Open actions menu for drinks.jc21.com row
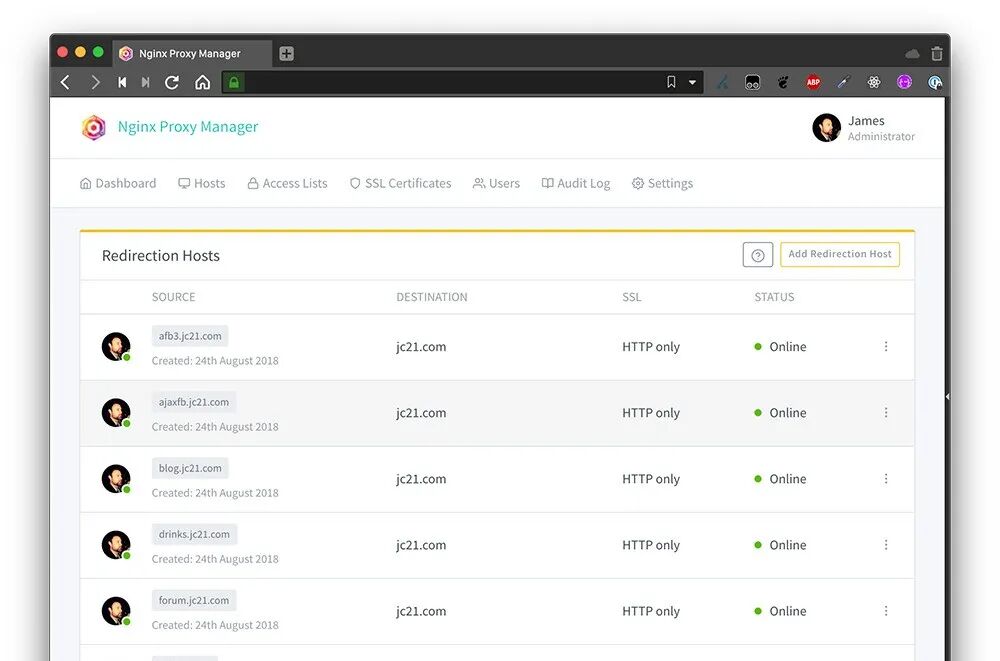Viewport: 1000px width, 661px height. click(886, 545)
